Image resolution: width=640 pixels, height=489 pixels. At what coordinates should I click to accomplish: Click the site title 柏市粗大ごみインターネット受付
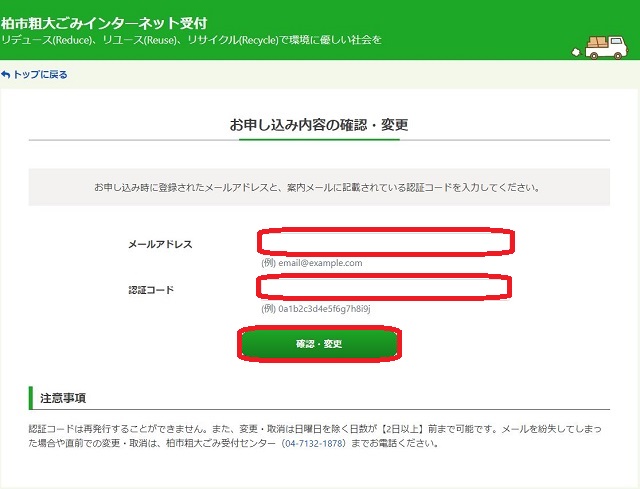[x=104, y=23]
